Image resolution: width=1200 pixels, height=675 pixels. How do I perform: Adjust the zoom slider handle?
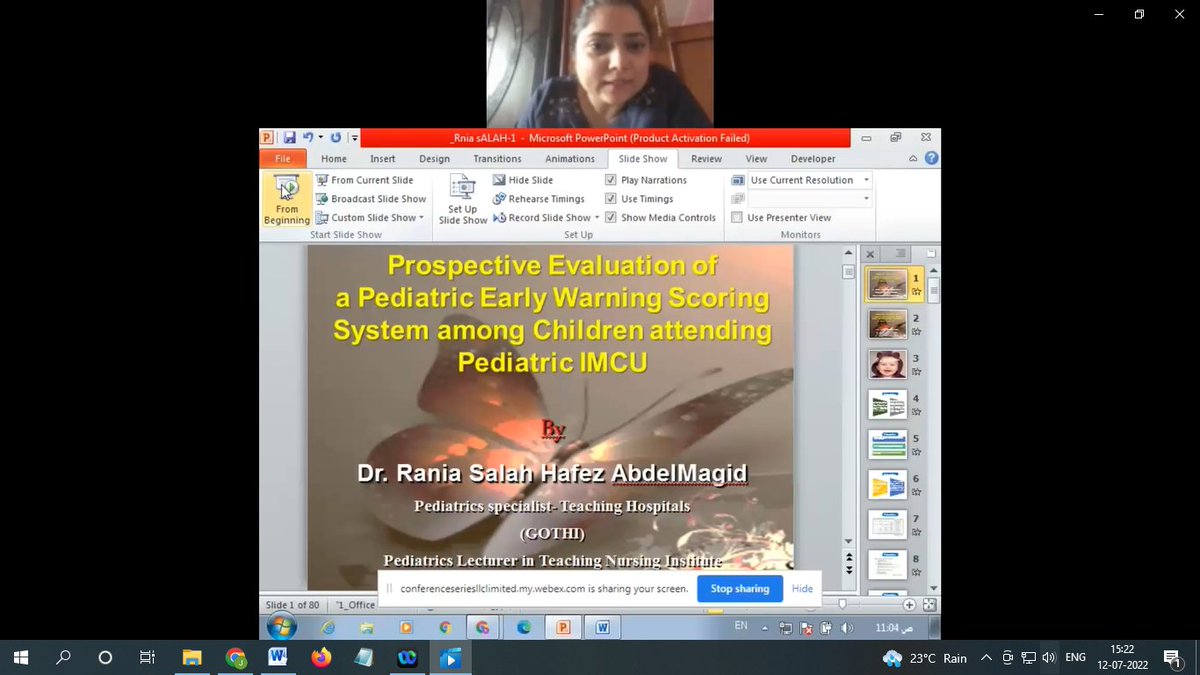point(842,605)
